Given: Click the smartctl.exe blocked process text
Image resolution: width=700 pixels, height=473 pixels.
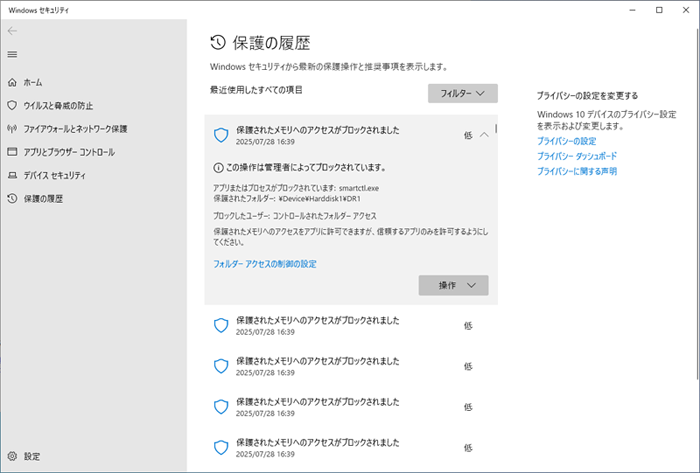Looking at the screenshot, I should click(358, 188).
